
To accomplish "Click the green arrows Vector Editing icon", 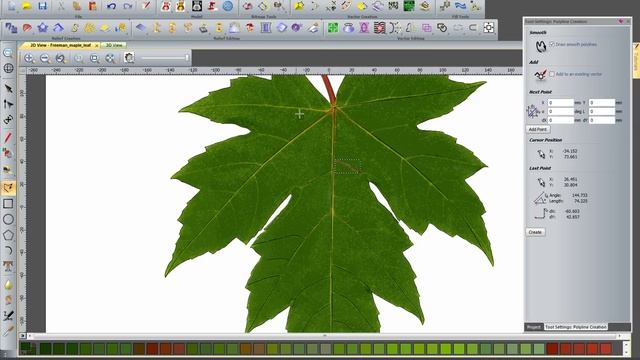I will (x=333, y=28).
